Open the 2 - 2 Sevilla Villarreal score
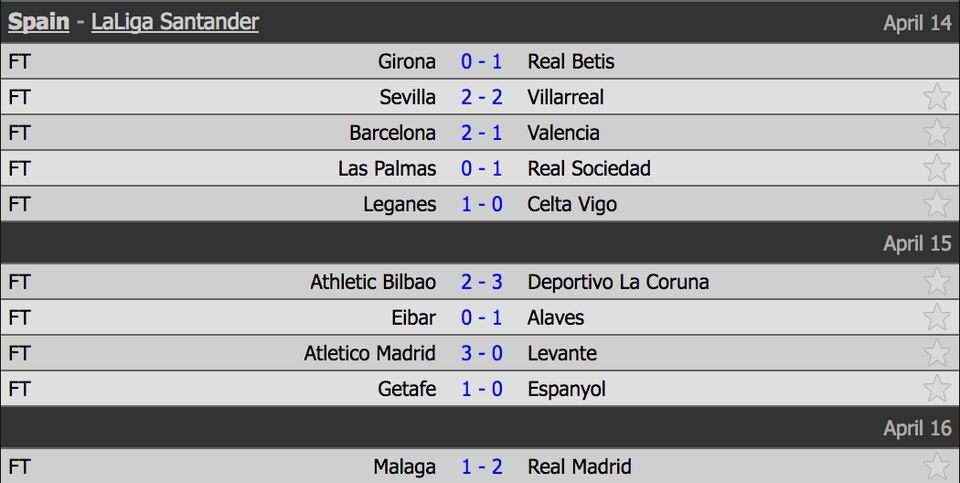The width and height of the screenshot is (960, 483). click(x=482, y=97)
